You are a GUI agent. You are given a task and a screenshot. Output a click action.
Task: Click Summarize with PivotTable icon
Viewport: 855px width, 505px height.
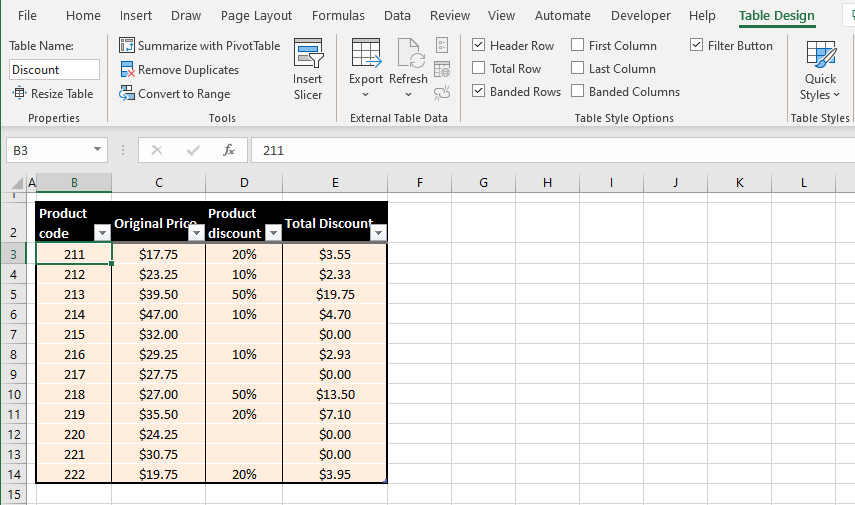tap(127, 46)
